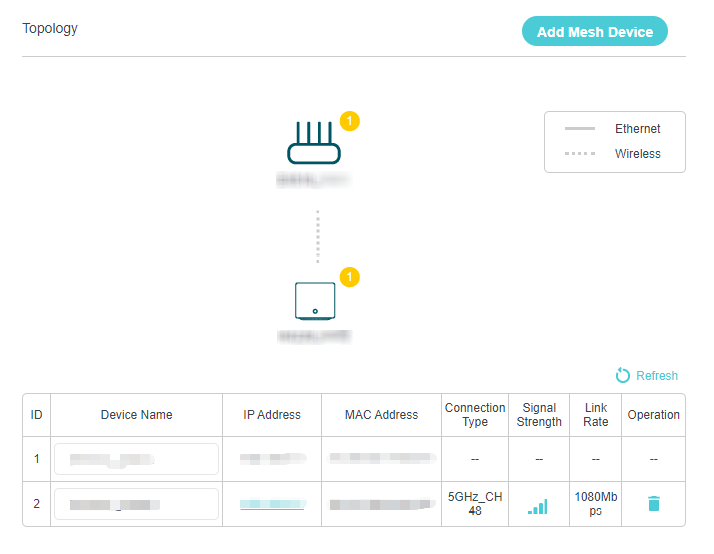Click the circular Refresh arrow icon
The width and height of the screenshot is (714, 554).
[622, 376]
